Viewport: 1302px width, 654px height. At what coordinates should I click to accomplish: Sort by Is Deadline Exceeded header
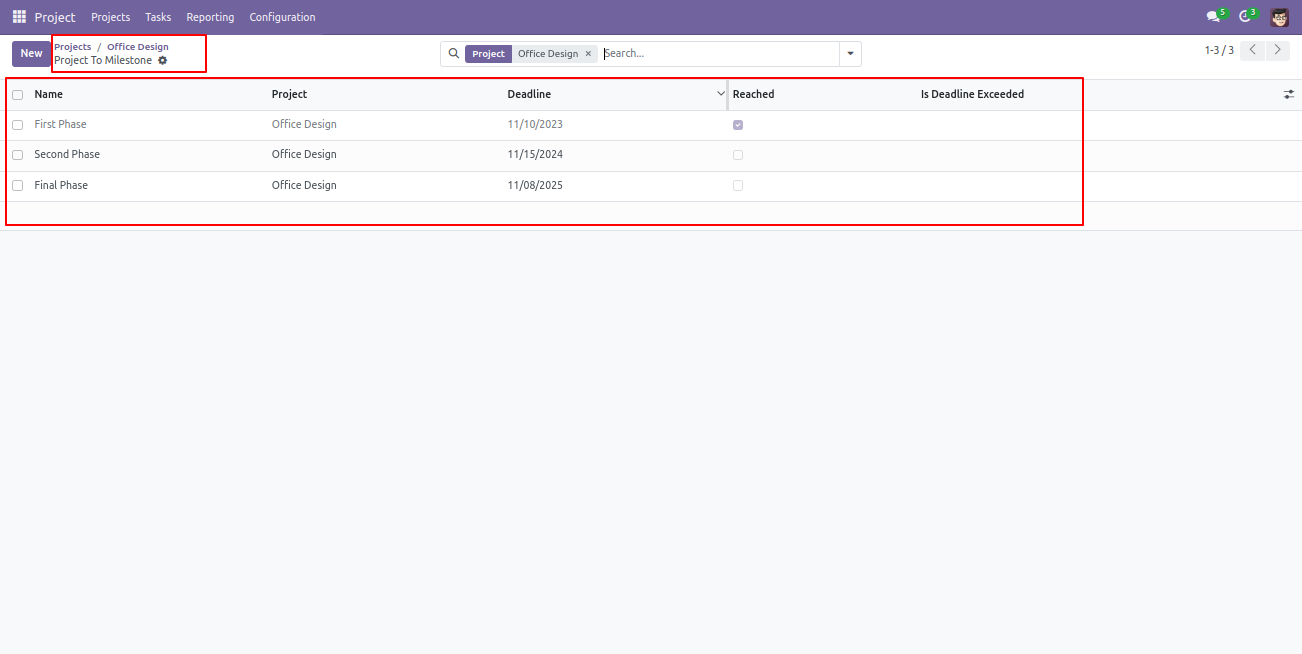point(972,94)
